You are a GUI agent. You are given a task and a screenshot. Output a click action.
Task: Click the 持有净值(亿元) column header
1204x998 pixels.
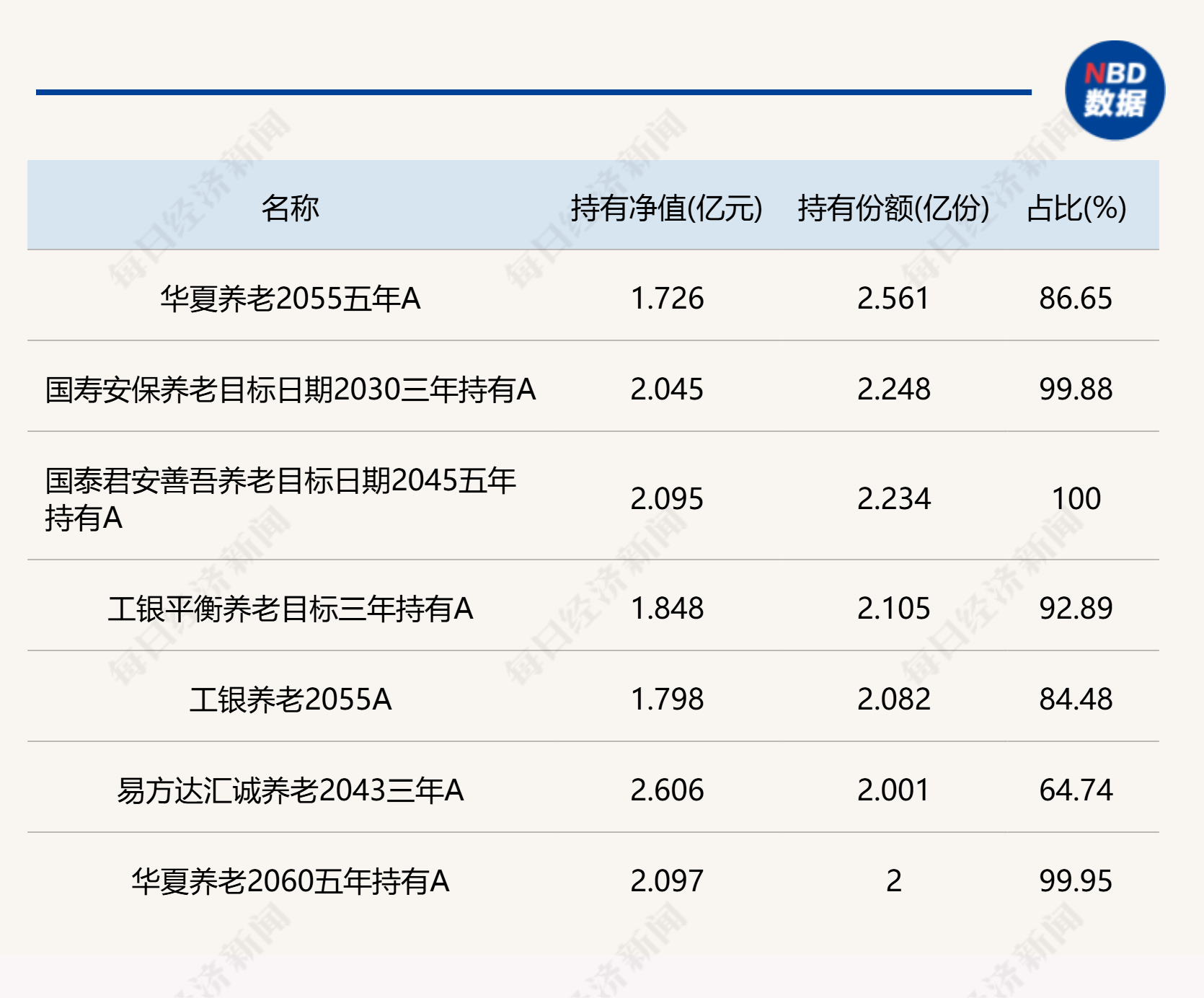click(667, 208)
